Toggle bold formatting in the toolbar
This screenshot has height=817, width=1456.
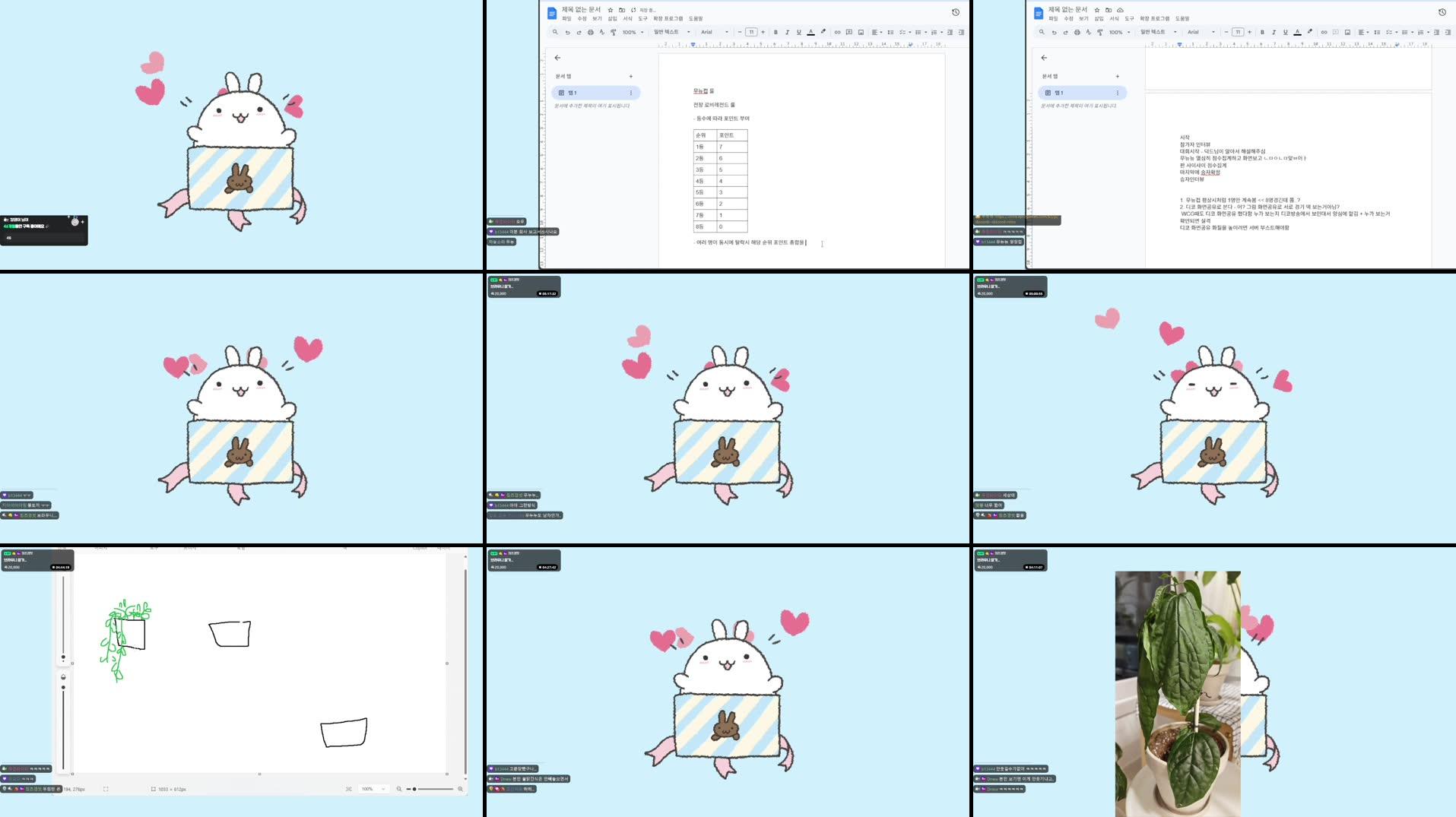click(776, 32)
